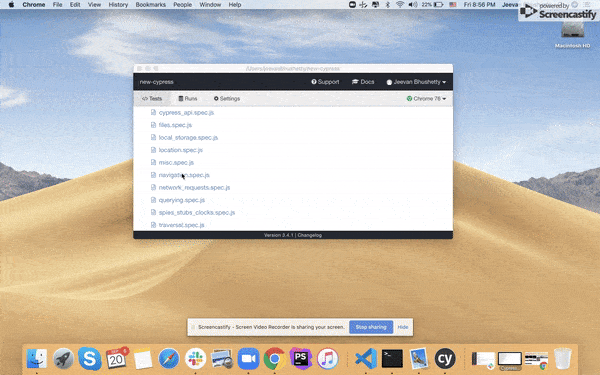Image resolution: width=600 pixels, height=375 pixels.
Task: Open the File menu
Action: 57,5
